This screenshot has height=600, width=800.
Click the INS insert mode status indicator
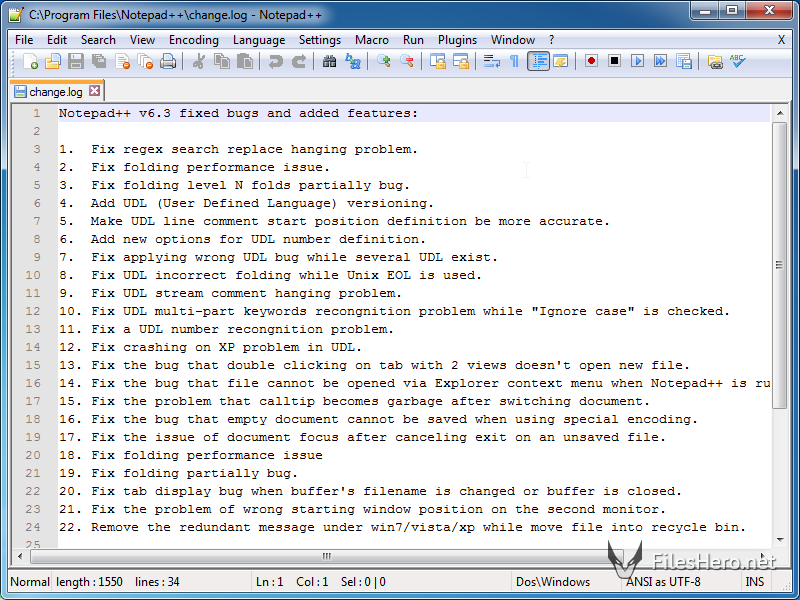click(x=755, y=582)
